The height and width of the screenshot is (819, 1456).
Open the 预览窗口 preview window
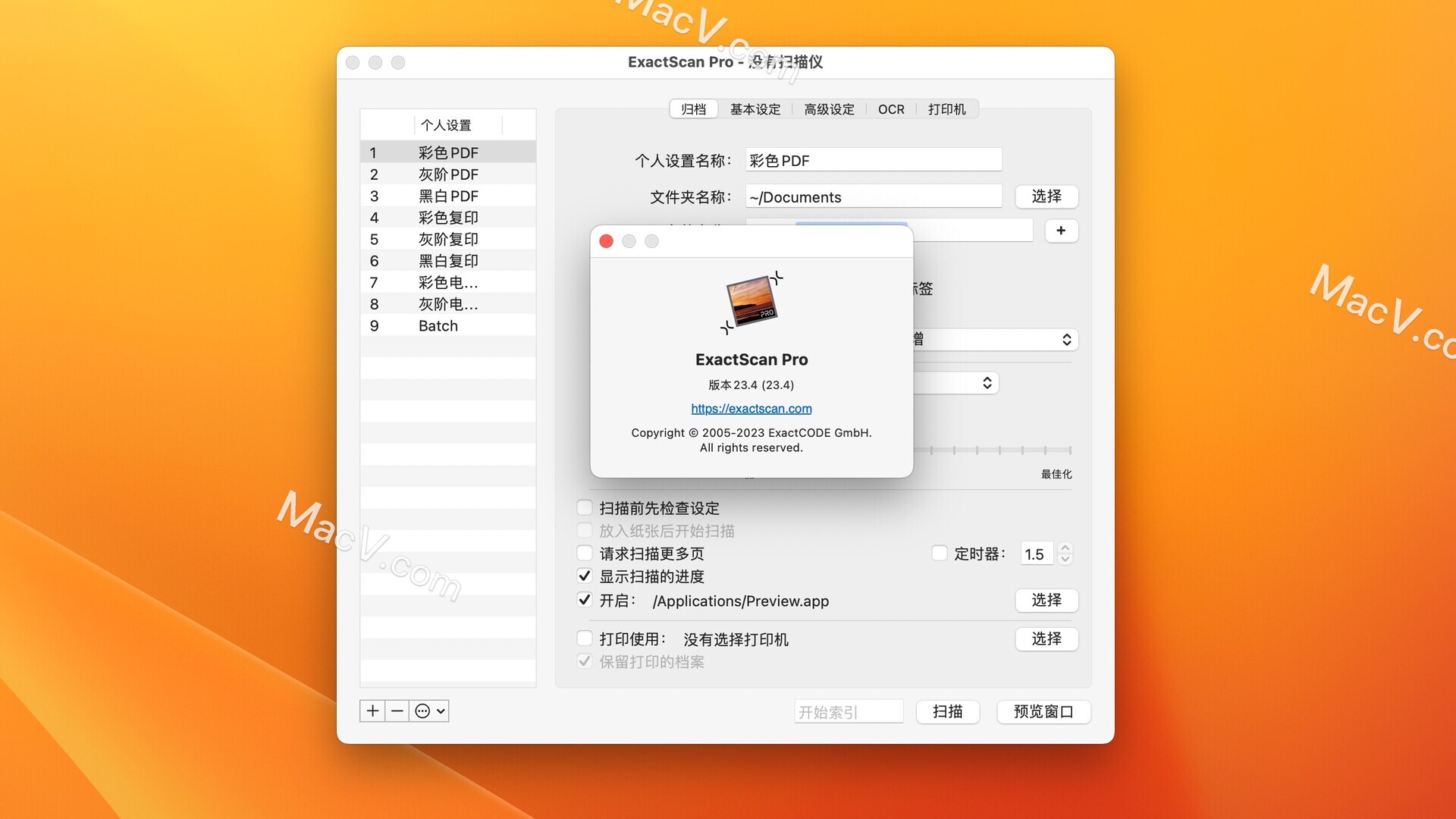tap(1043, 711)
